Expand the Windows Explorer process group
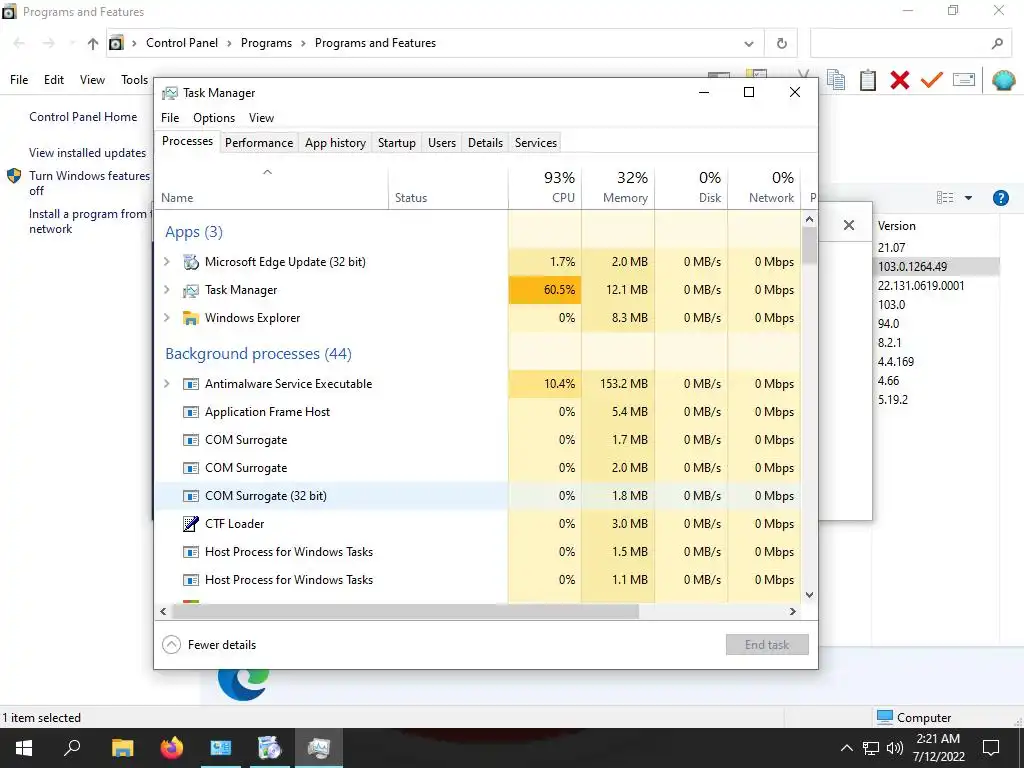1024x768 pixels. point(167,318)
